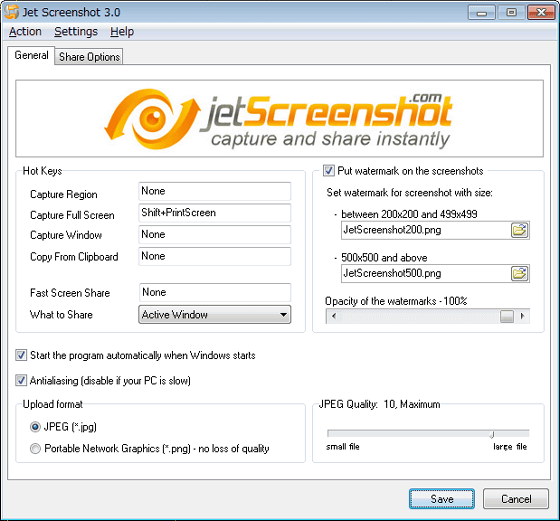Disable starting the program with Windows

(21, 355)
